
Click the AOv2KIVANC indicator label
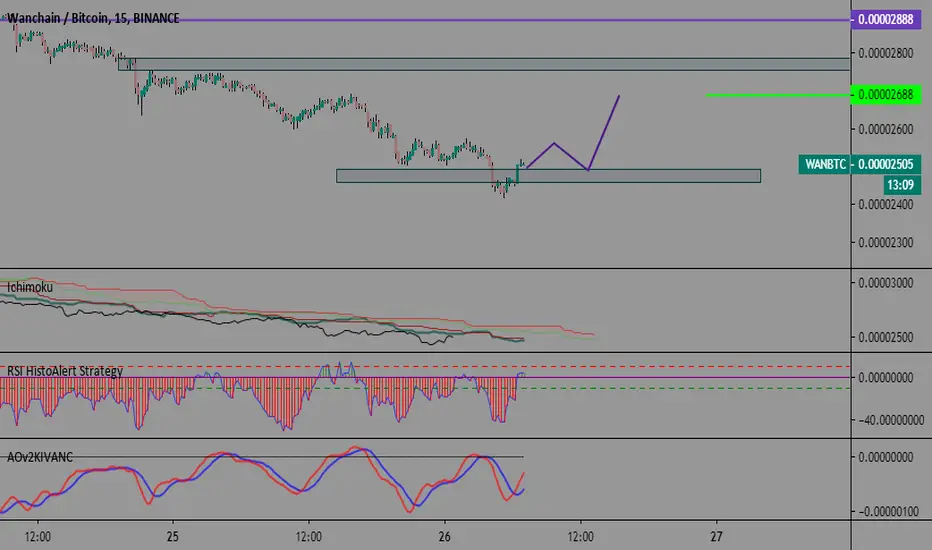40,457
